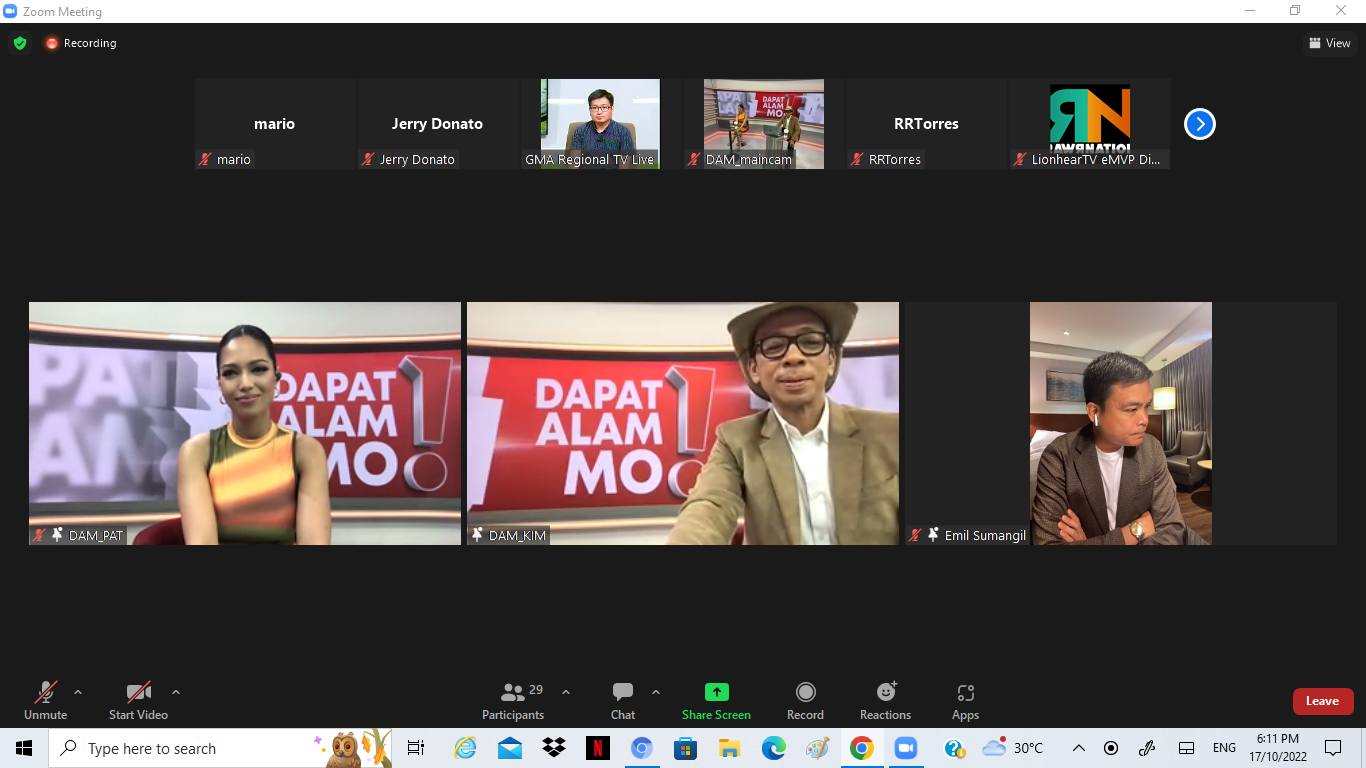Click the green Share Screen icon
1366x768 pixels.
(x=717, y=692)
